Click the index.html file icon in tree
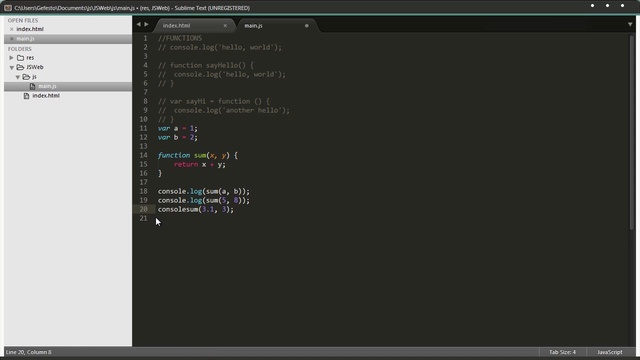 [26, 96]
